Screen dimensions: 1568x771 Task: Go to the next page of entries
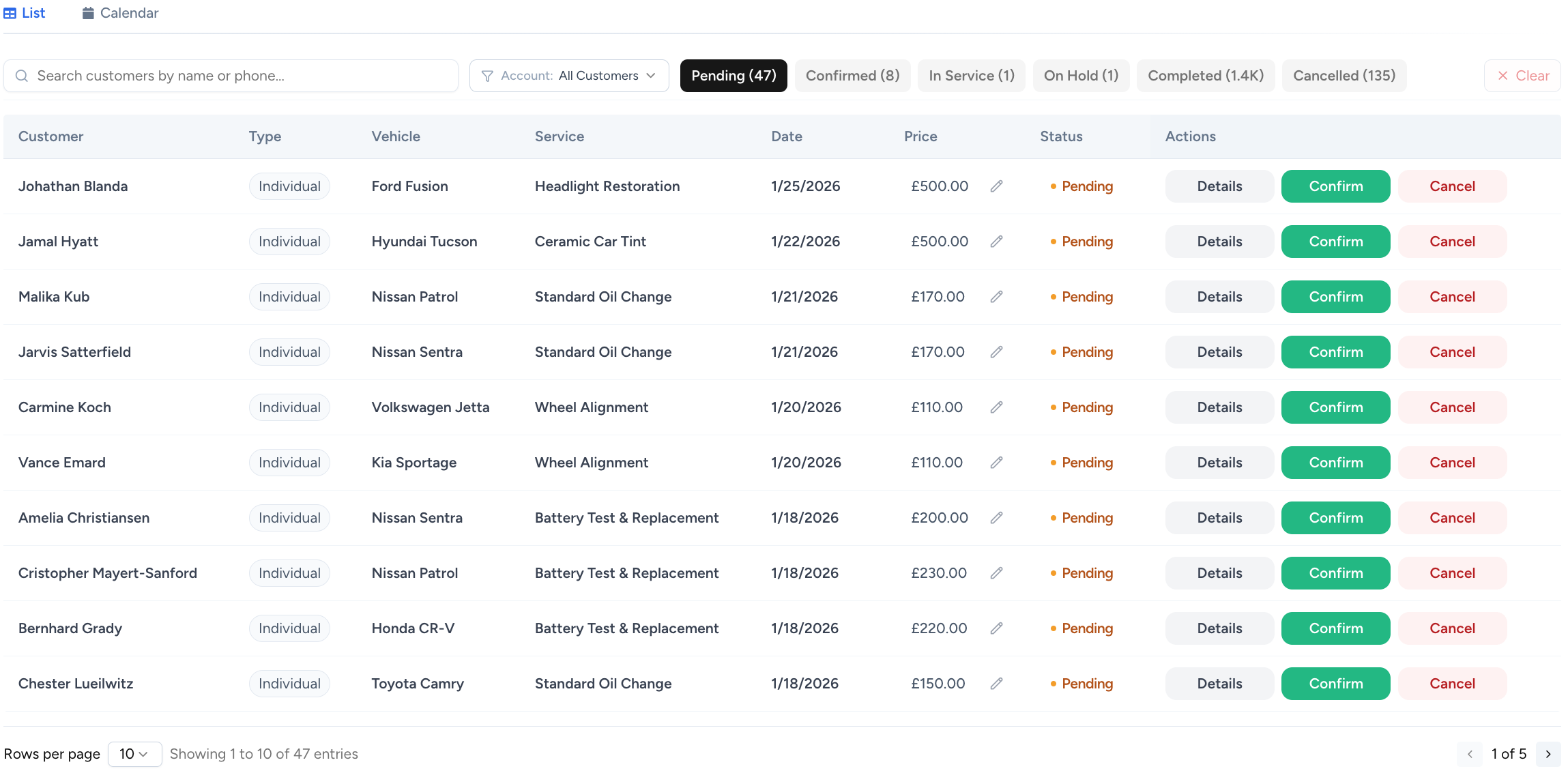pyautogui.click(x=1548, y=754)
